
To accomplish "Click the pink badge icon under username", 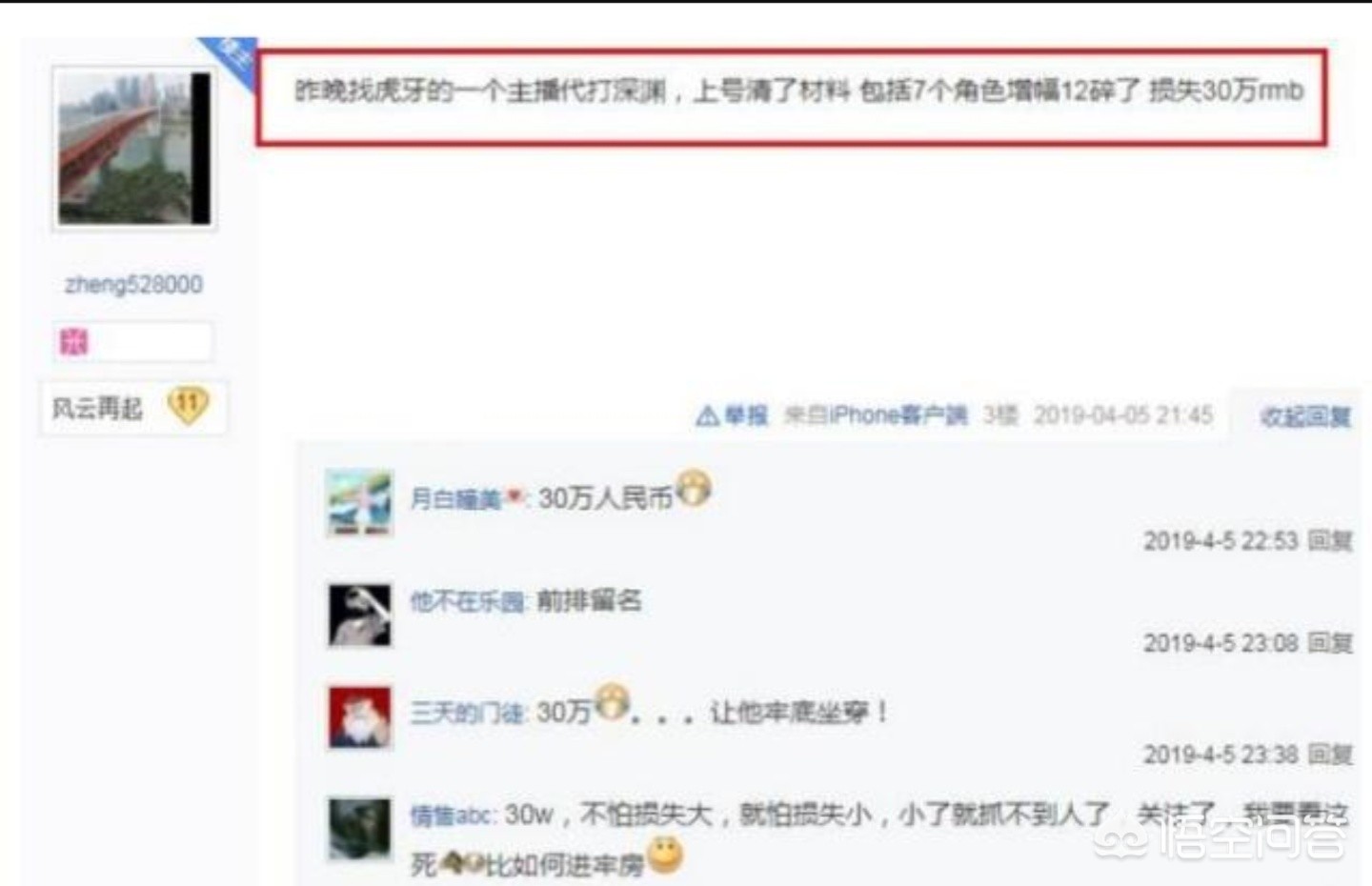I will point(73,341).
